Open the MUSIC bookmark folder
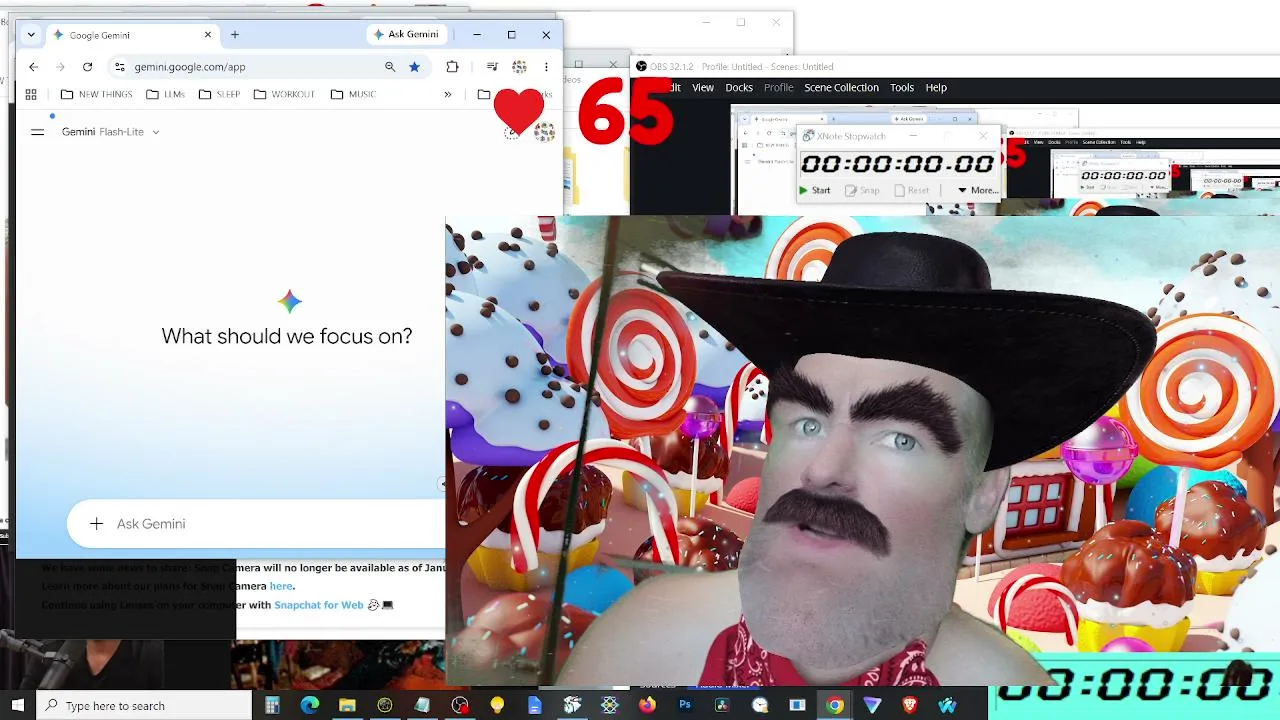This screenshot has height=720, width=1280. 351,94
